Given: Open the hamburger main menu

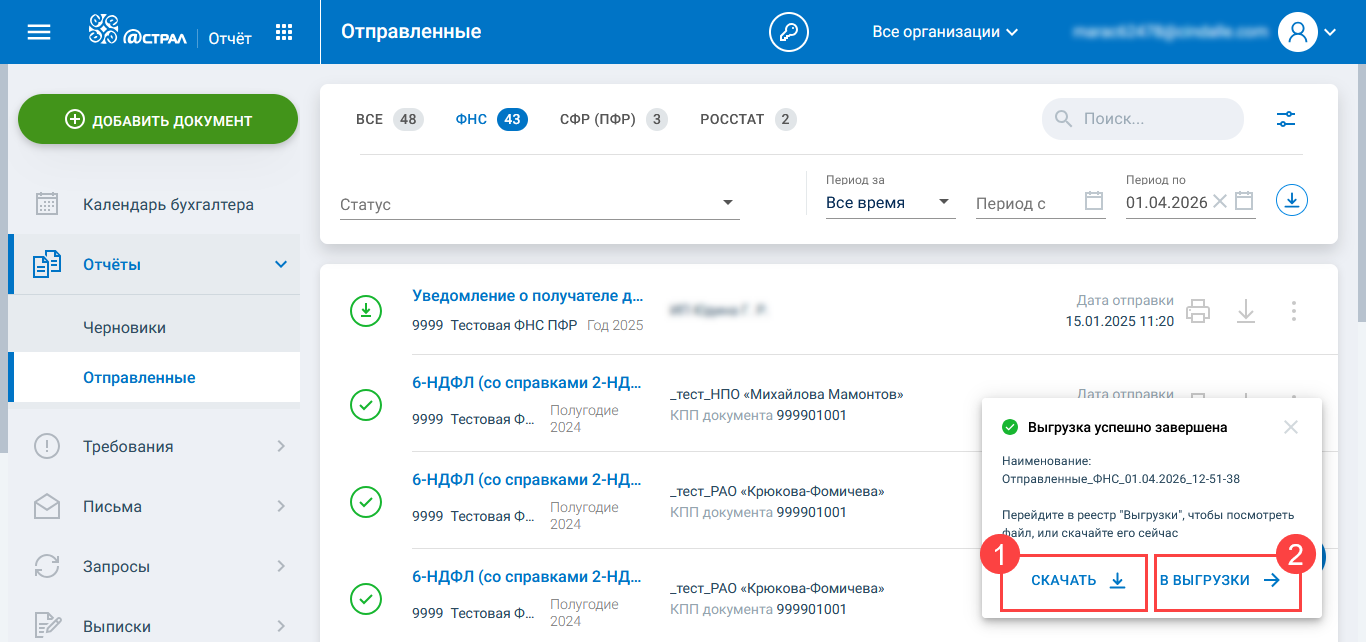Looking at the screenshot, I should (38, 32).
